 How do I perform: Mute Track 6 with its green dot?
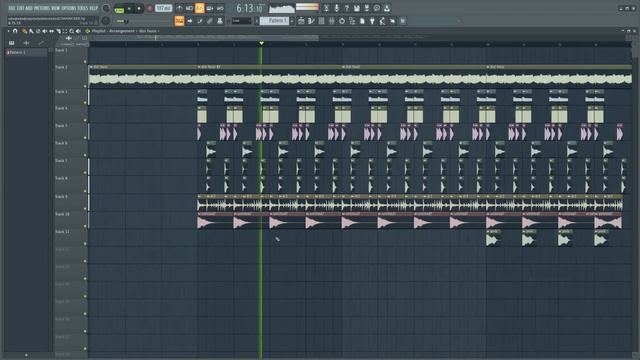(x=85, y=155)
